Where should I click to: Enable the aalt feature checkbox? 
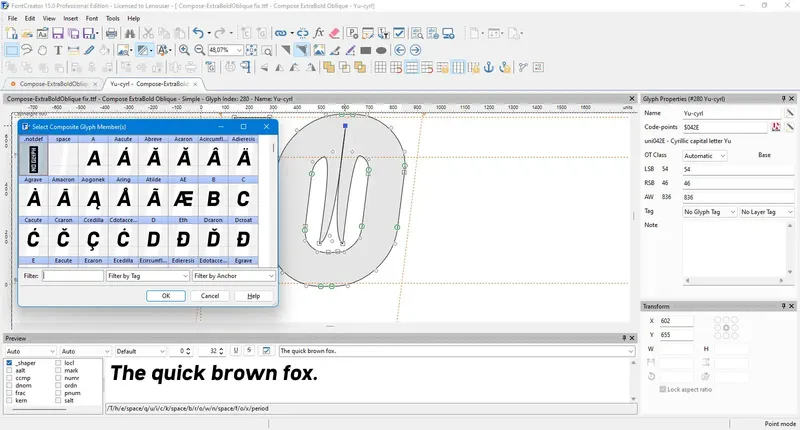[9, 370]
